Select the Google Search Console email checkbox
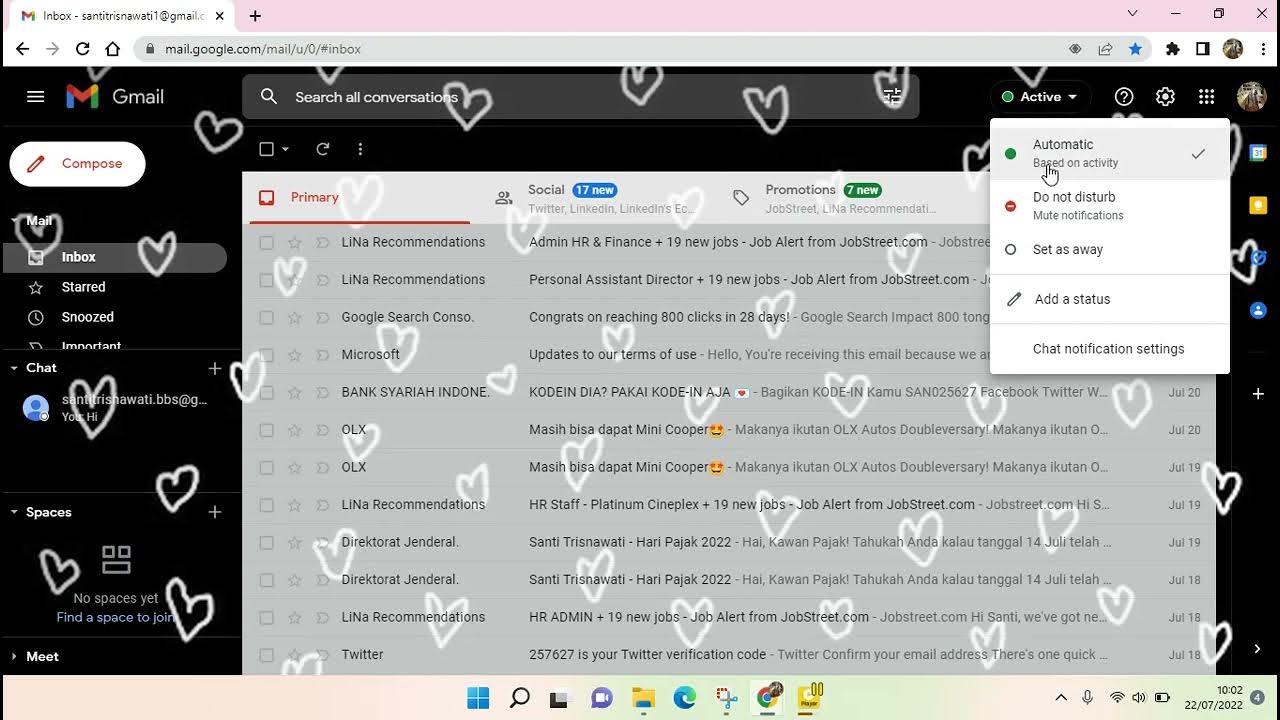Viewport: 1280px width, 720px height. click(x=266, y=317)
